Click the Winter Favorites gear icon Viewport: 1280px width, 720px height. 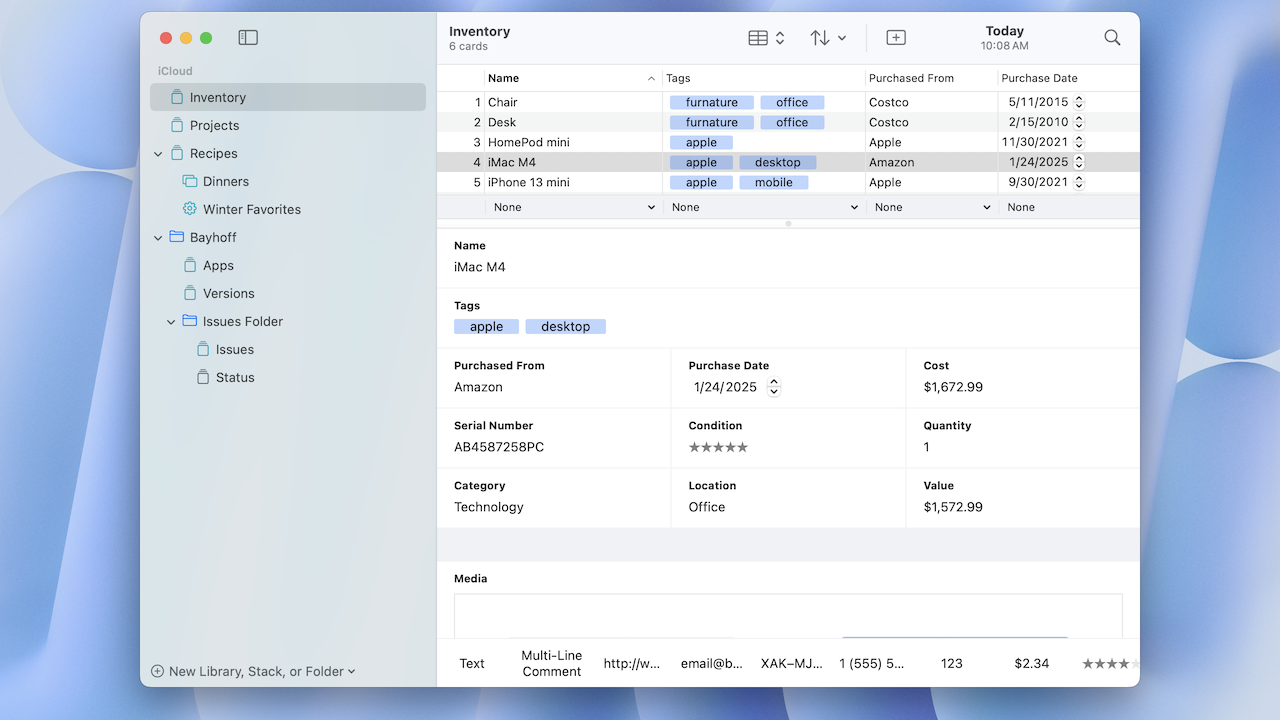click(x=190, y=209)
